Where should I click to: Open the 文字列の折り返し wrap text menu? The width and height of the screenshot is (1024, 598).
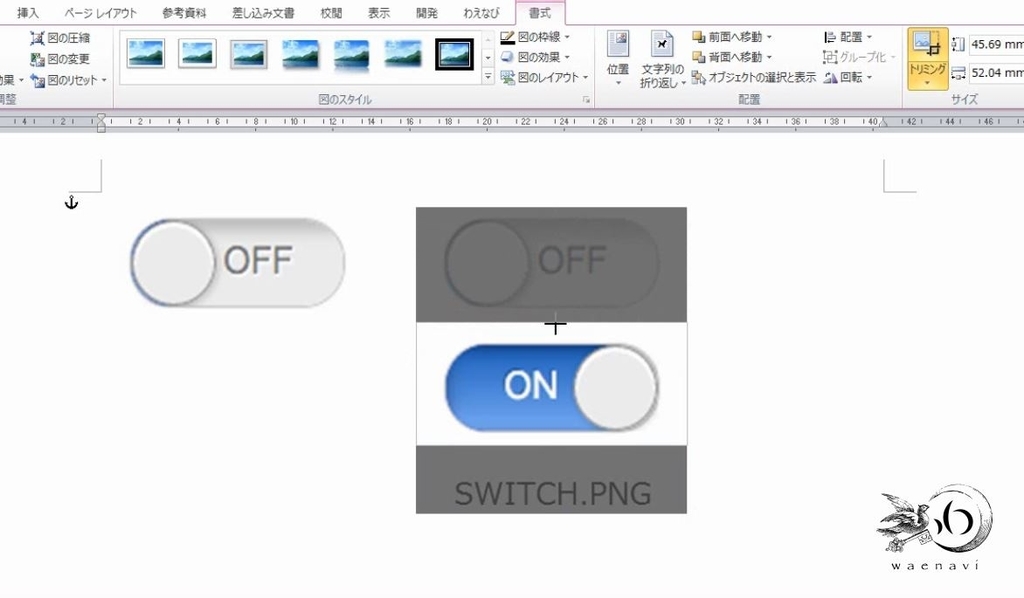(662, 59)
